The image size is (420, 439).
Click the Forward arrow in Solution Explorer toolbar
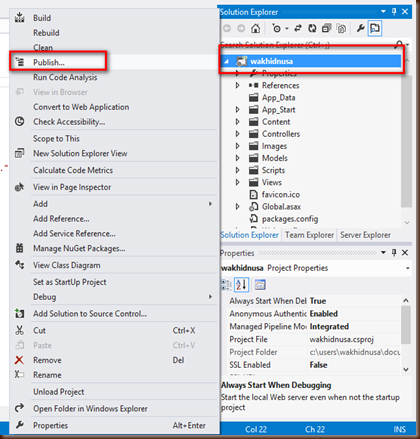241,29
